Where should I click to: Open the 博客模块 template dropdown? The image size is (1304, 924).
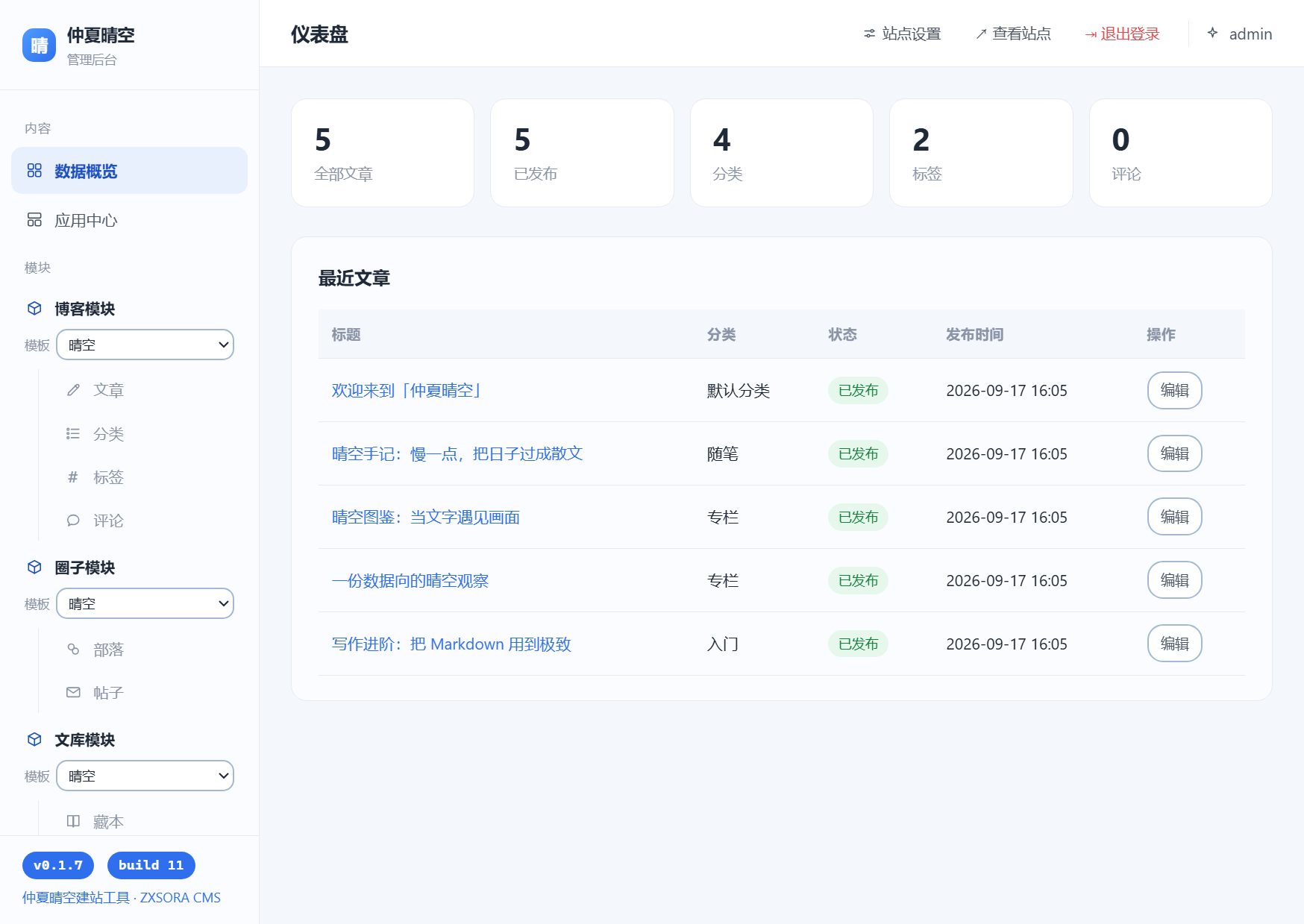[145, 345]
